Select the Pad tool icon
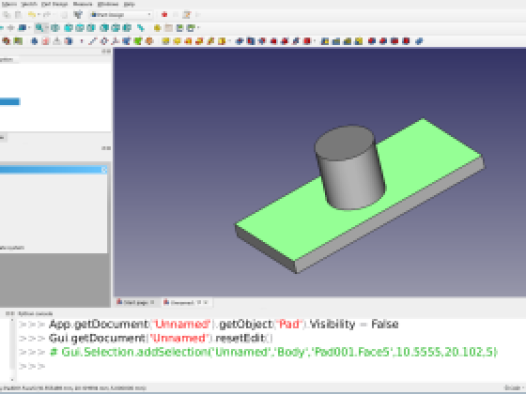This screenshot has height=394, width=526. click(165, 41)
